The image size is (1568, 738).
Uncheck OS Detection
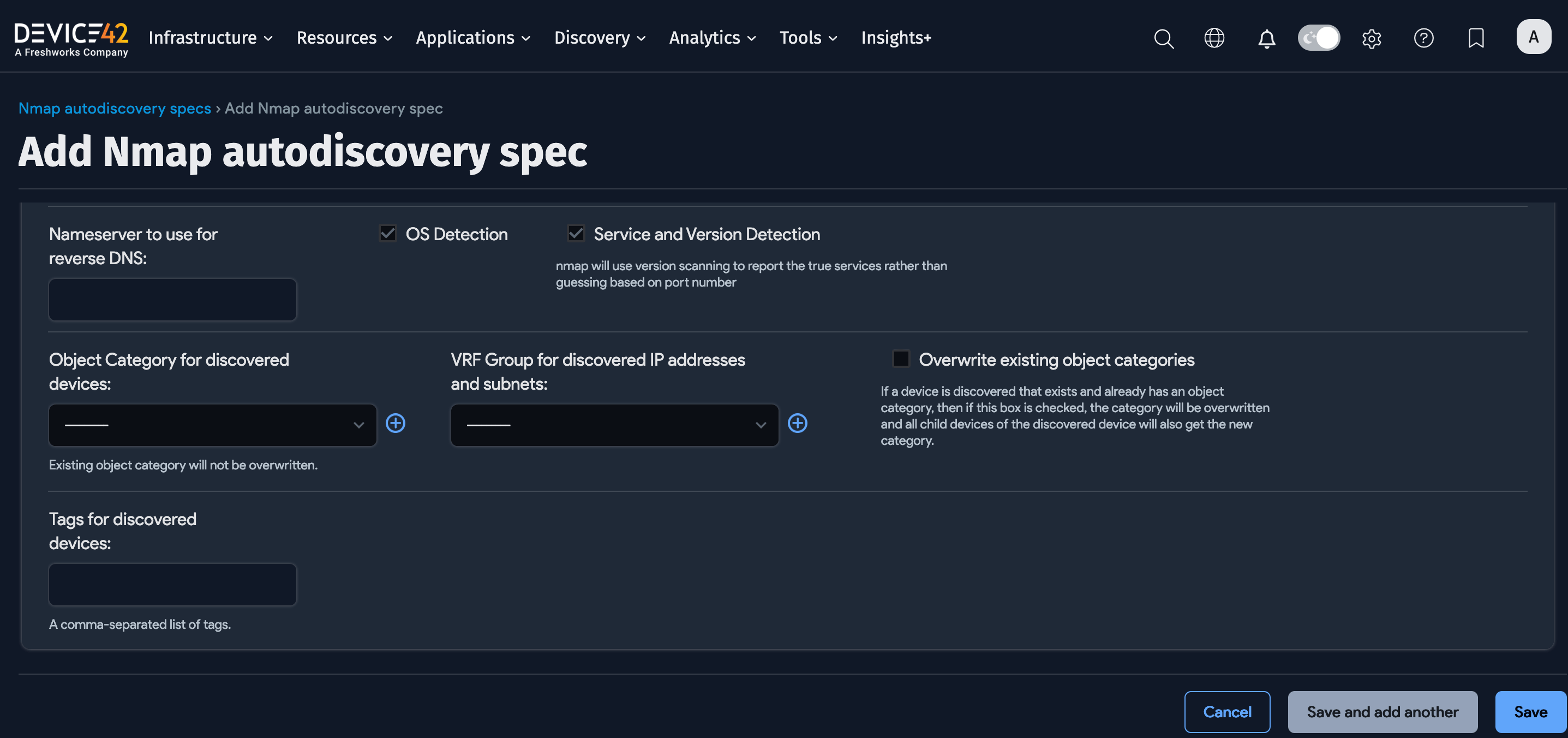[388, 233]
